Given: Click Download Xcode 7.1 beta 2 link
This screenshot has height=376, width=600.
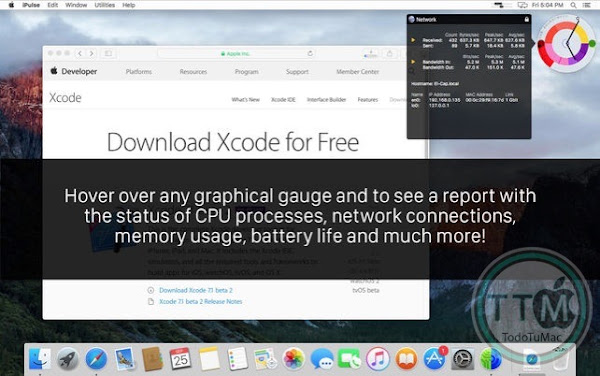Looking at the screenshot, I should point(196,290).
